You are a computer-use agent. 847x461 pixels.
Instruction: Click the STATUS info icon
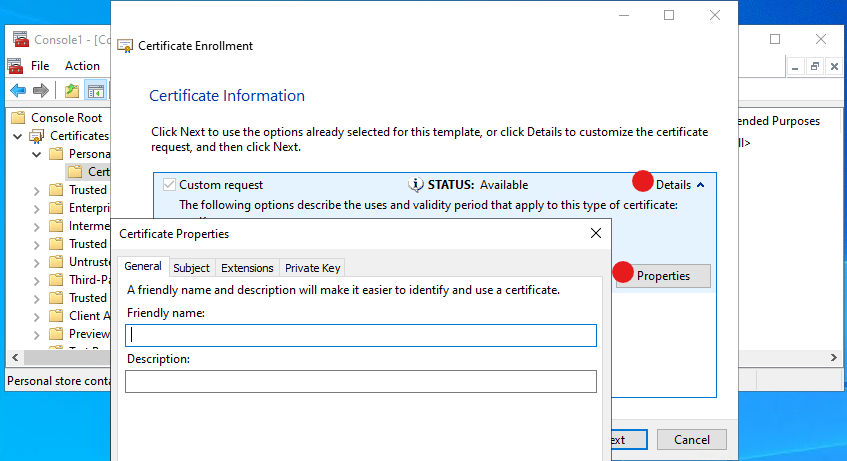tap(415, 185)
